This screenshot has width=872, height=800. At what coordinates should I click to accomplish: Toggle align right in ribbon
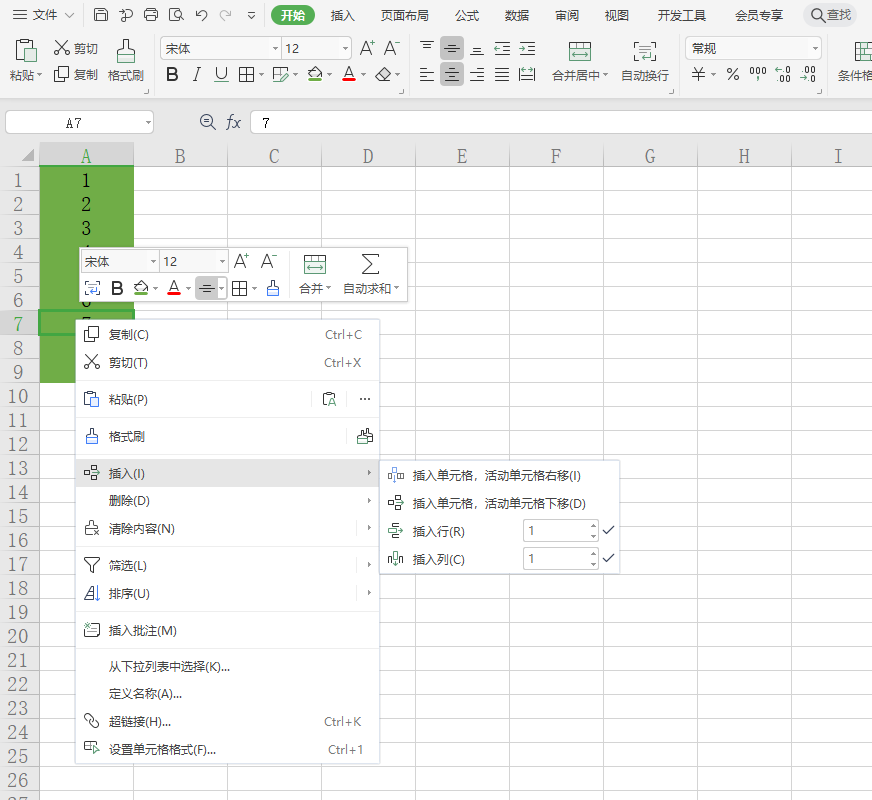tap(477, 74)
